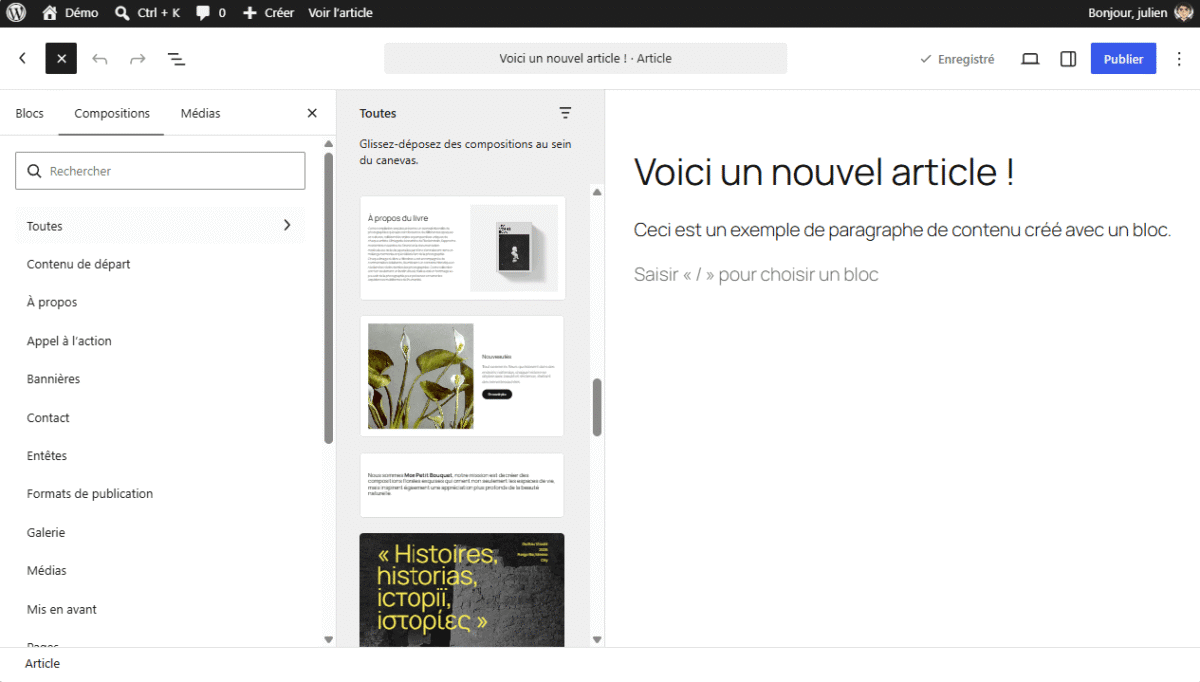The height and width of the screenshot is (682, 1200).
Task: Switch to the Compositions tab
Action: (x=112, y=113)
